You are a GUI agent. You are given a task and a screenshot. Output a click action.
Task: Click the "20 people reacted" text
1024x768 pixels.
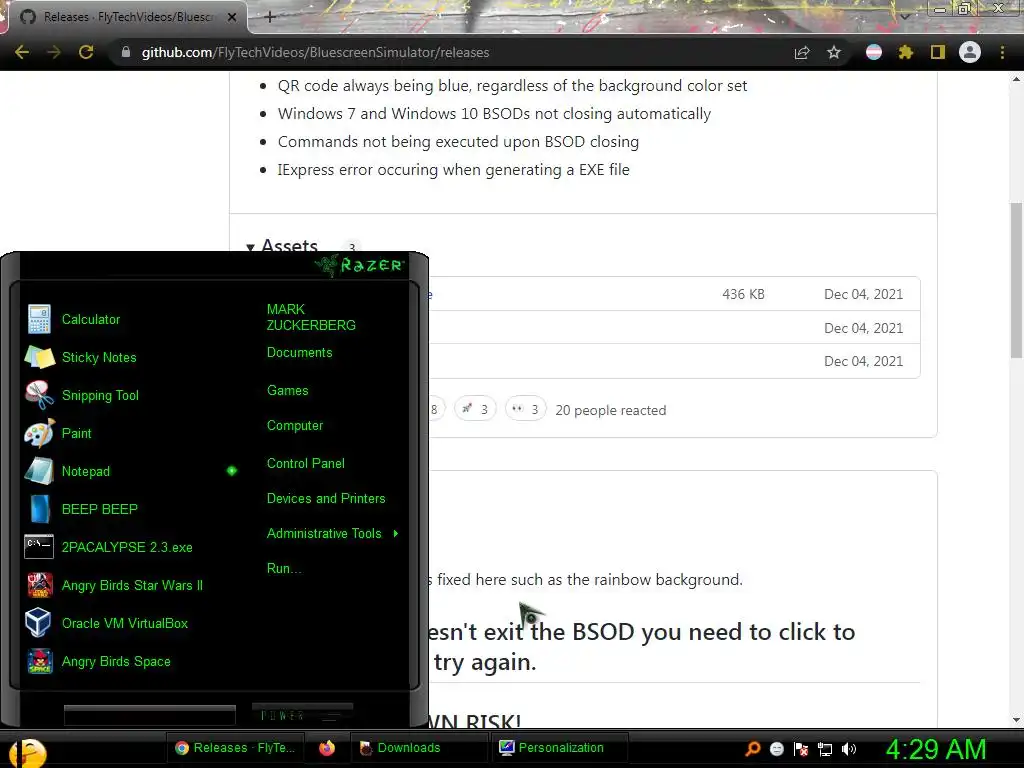[x=611, y=410]
